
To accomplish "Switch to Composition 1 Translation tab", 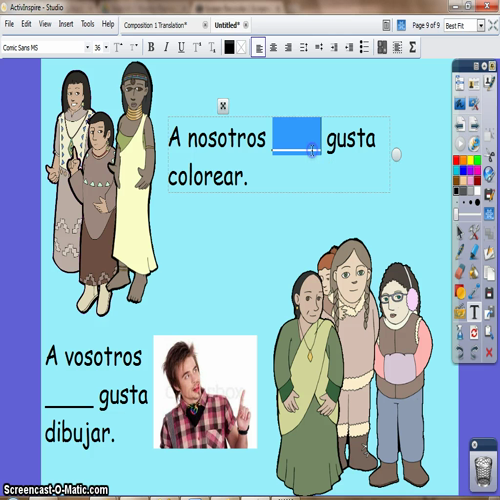I will (x=155, y=25).
